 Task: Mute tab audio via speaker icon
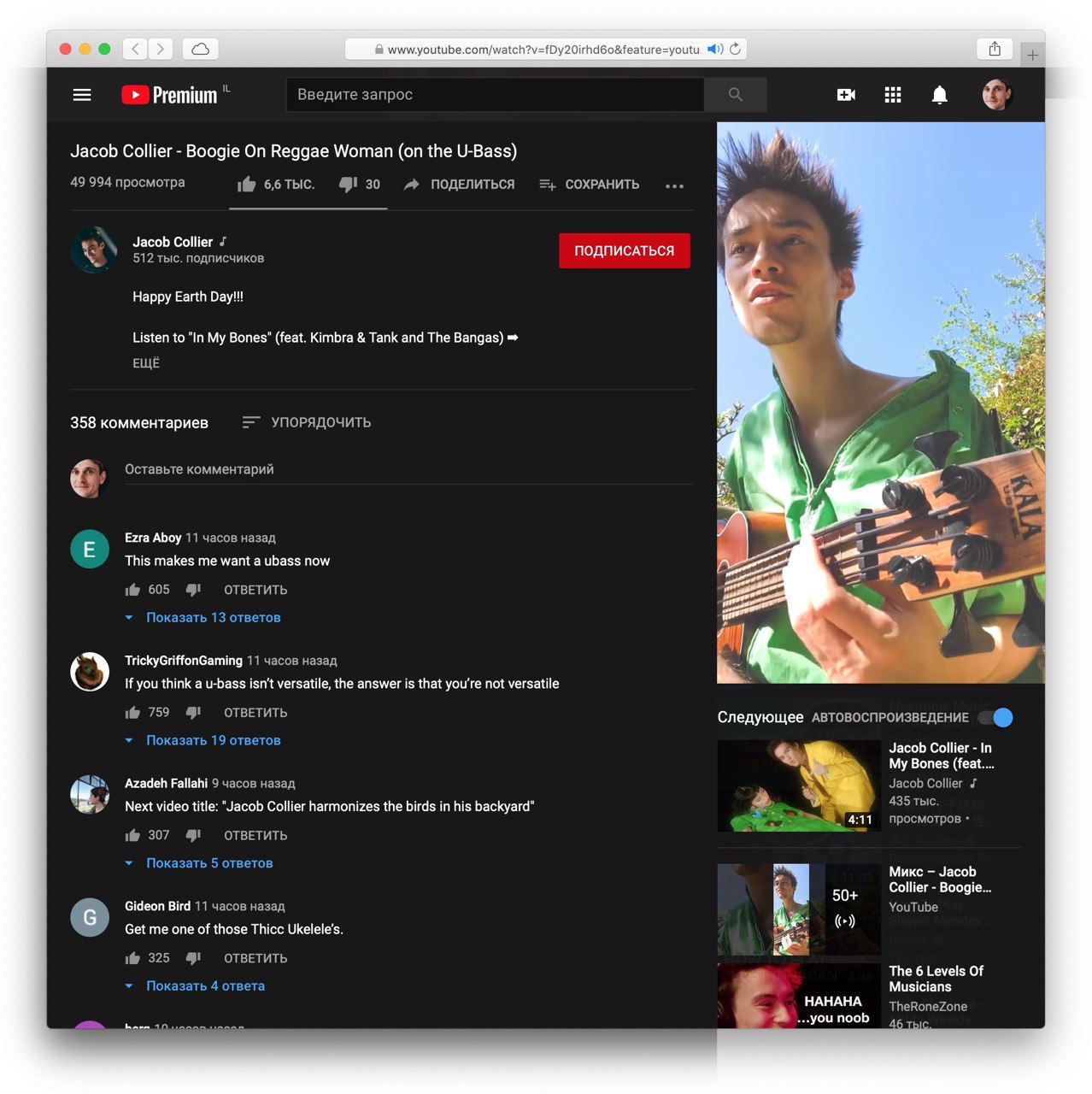pyautogui.click(x=715, y=49)
